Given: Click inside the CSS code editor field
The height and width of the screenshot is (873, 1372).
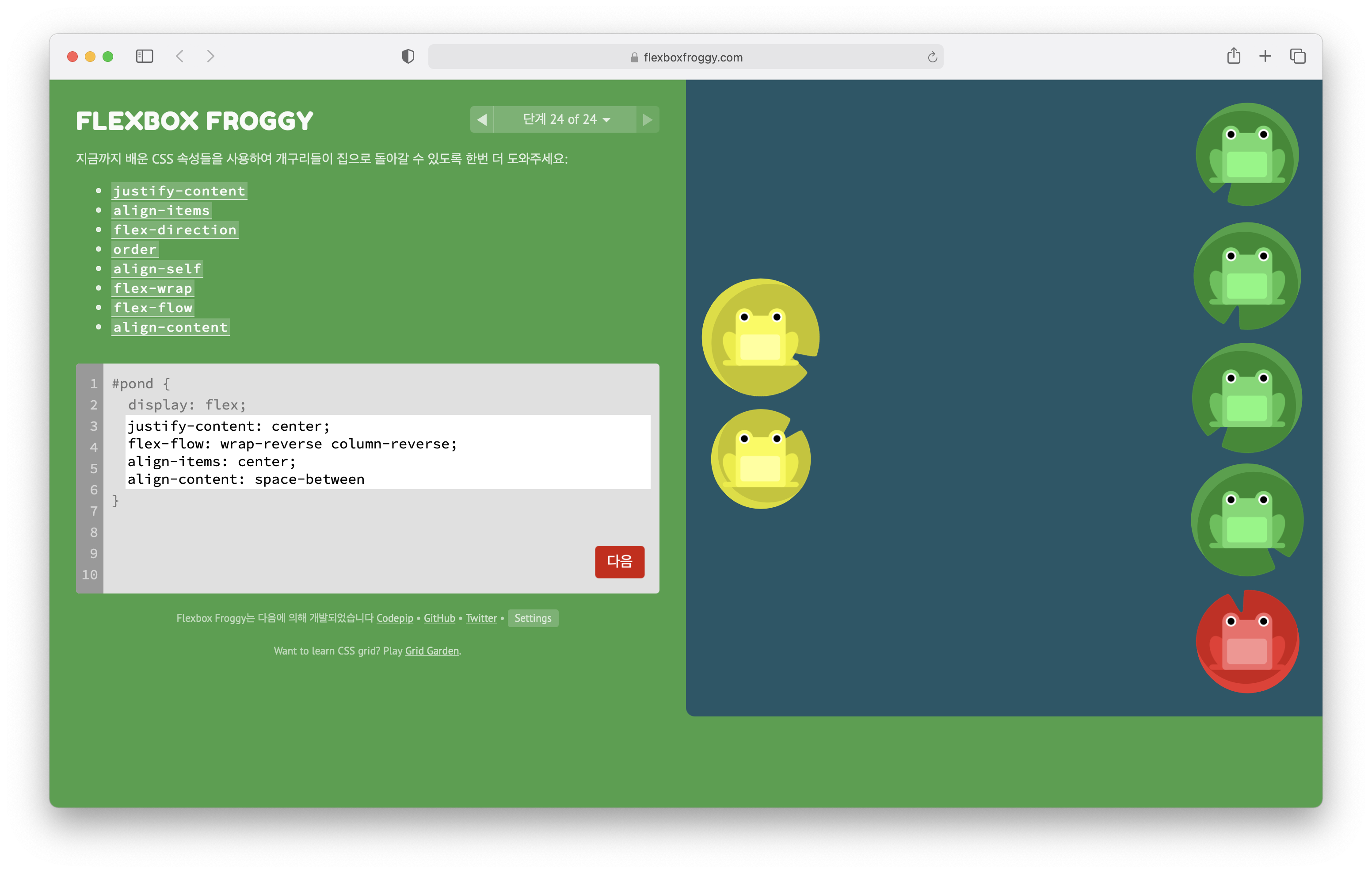Looking at the screenshot, I should 388,452.
